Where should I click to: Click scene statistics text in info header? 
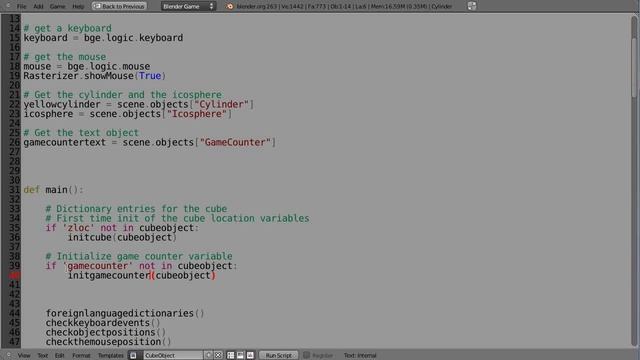pos(344,7)
